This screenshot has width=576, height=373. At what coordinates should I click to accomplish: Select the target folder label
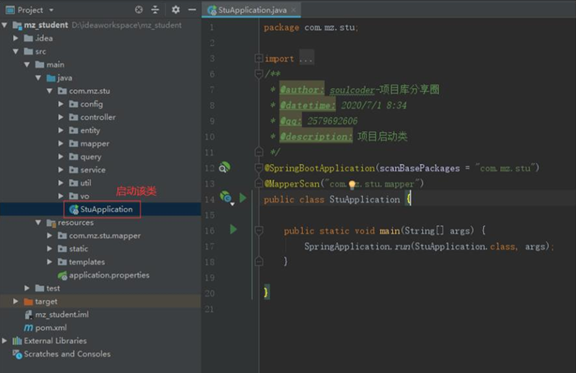tap(46, 302)
